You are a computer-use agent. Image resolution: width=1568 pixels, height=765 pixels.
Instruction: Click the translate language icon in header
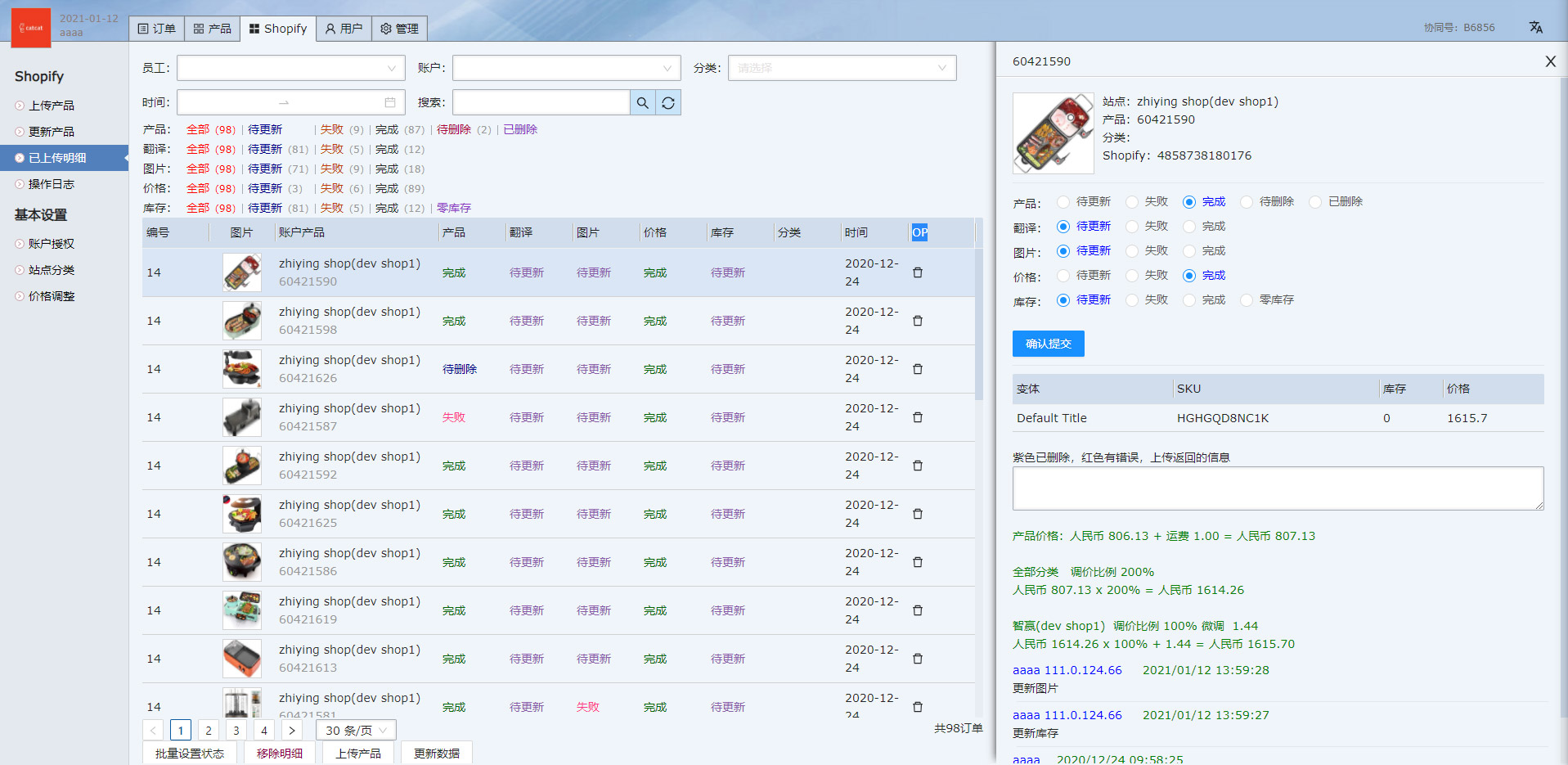tap(1536, 27)
